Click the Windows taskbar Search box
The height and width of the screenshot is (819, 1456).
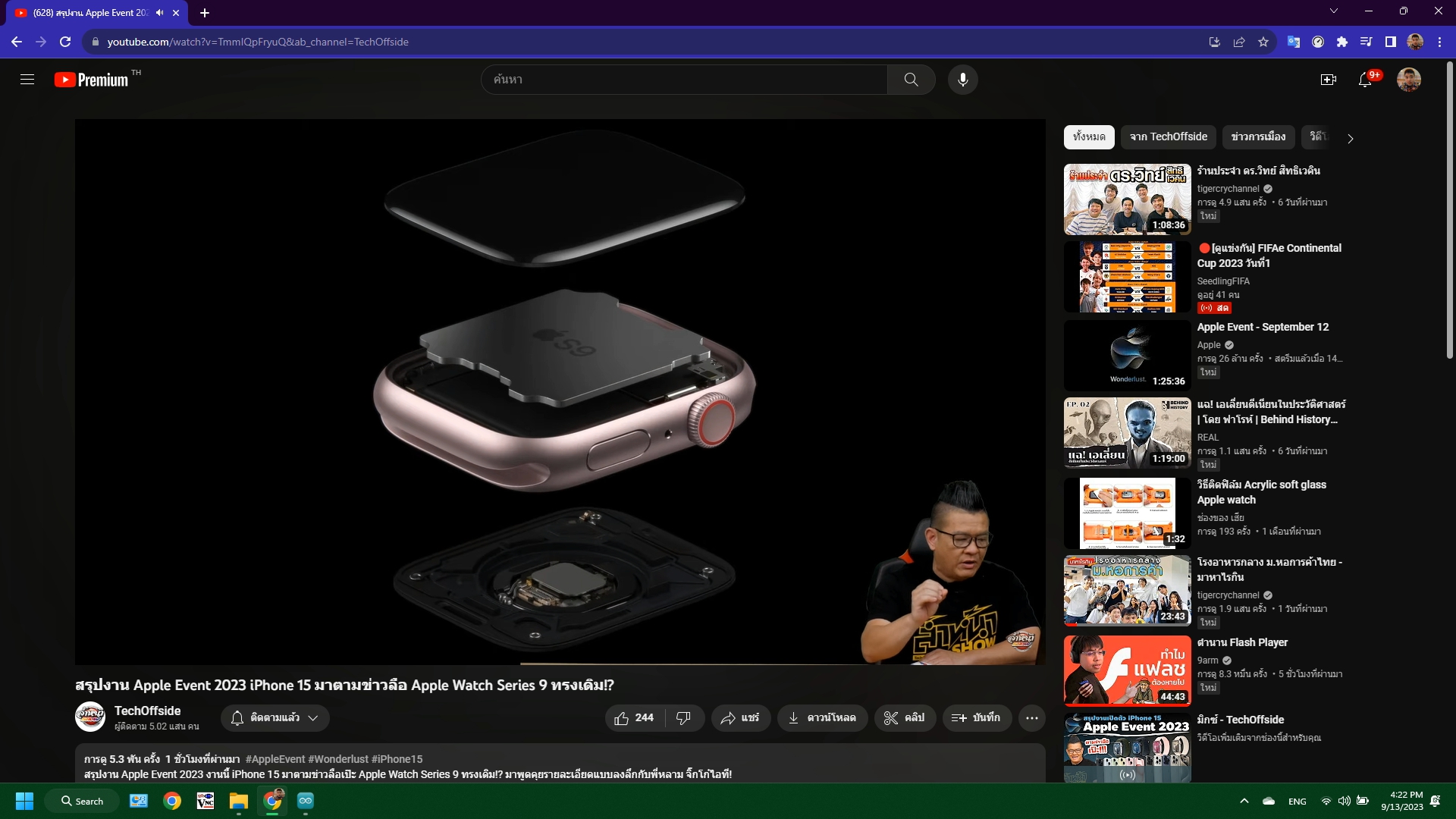point(82,801)
